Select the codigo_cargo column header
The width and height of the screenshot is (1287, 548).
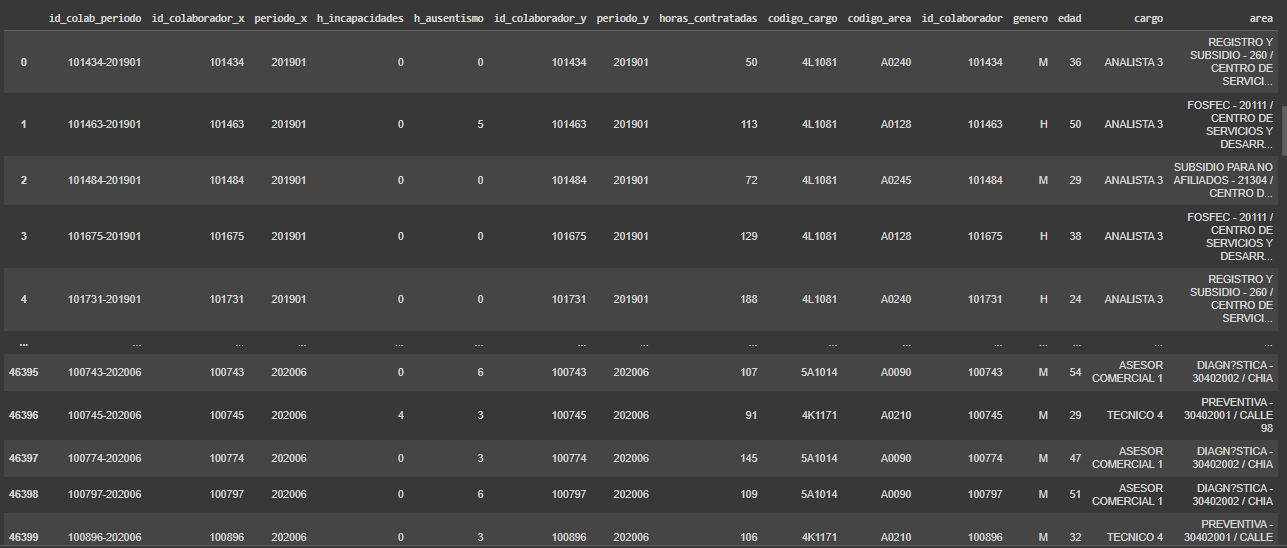coord(802,18)
